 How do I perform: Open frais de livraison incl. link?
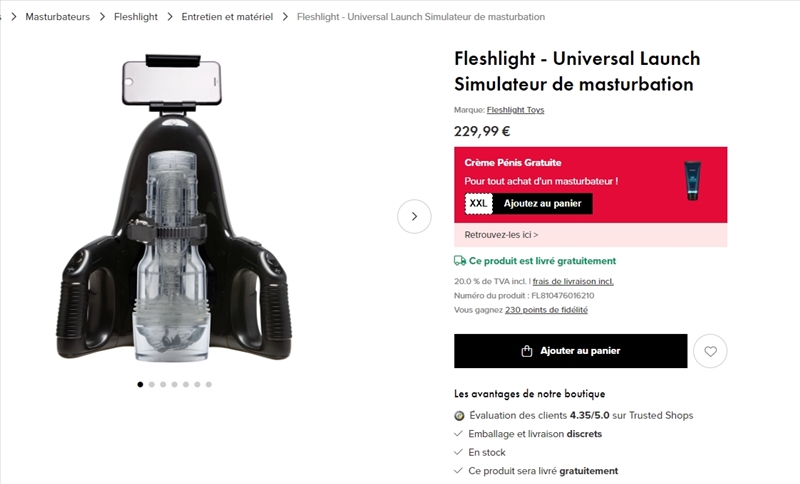[573, 282]
